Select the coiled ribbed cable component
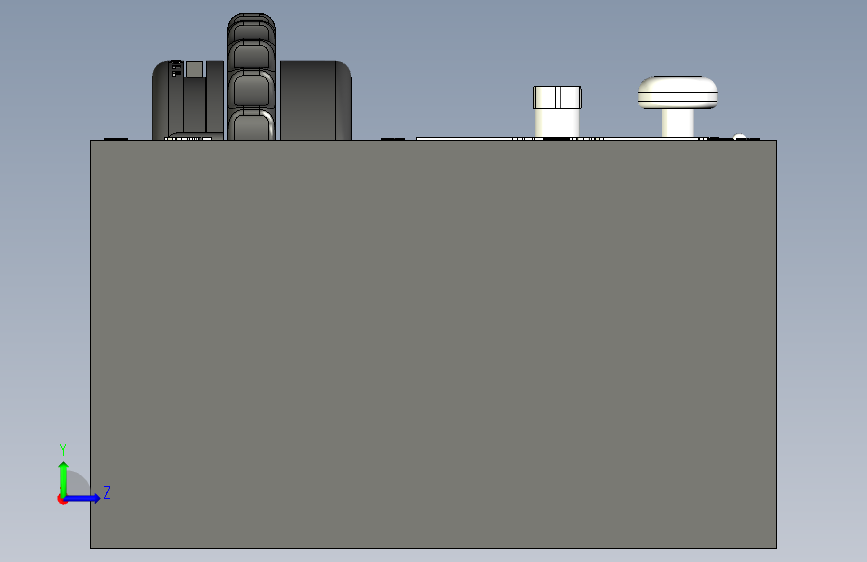 point(252,77)
